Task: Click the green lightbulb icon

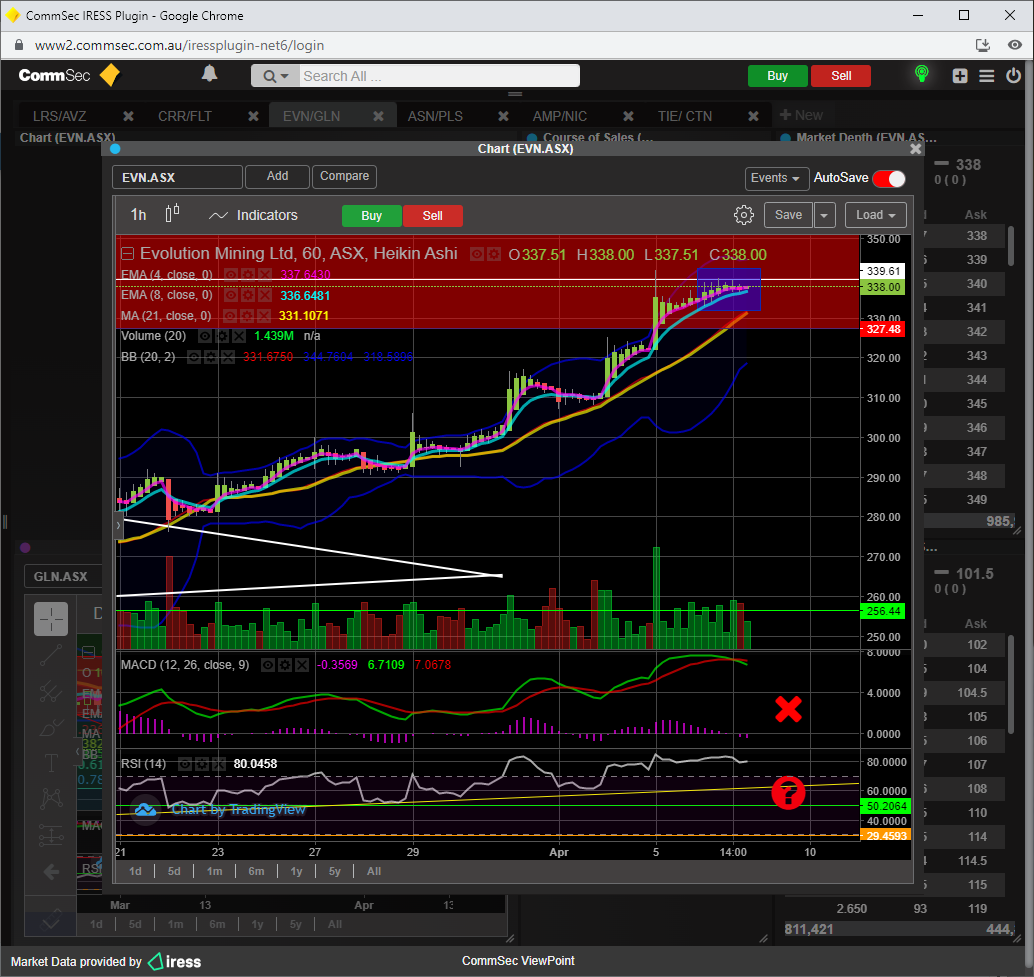Action: [922, 75]
